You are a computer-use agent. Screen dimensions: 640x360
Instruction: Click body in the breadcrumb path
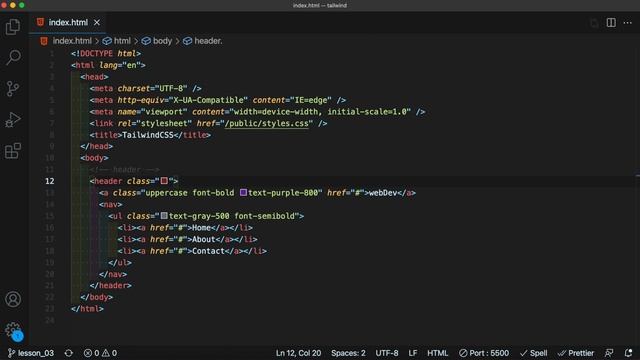(162, 41)
